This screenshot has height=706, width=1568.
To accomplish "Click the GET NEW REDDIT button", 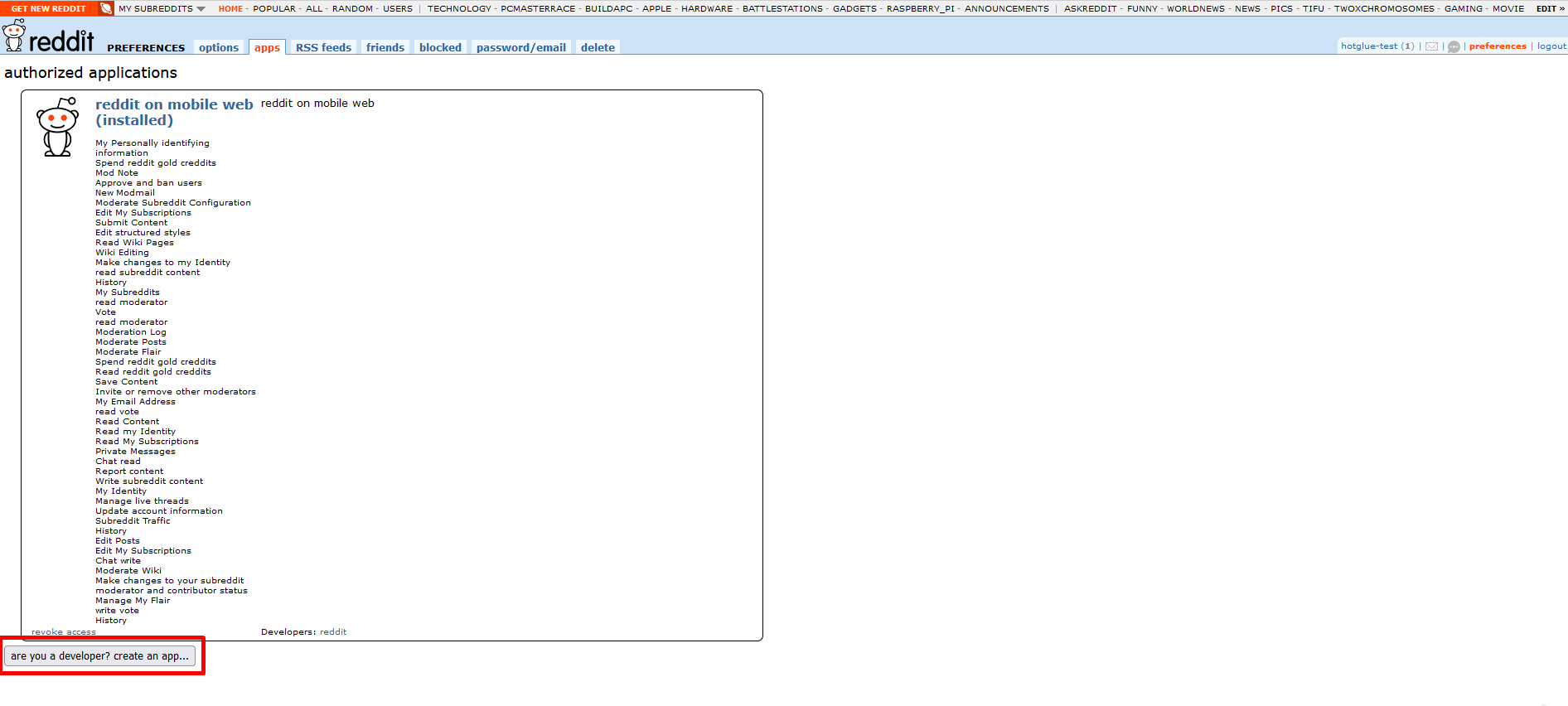I will click(x=48, y=8).
